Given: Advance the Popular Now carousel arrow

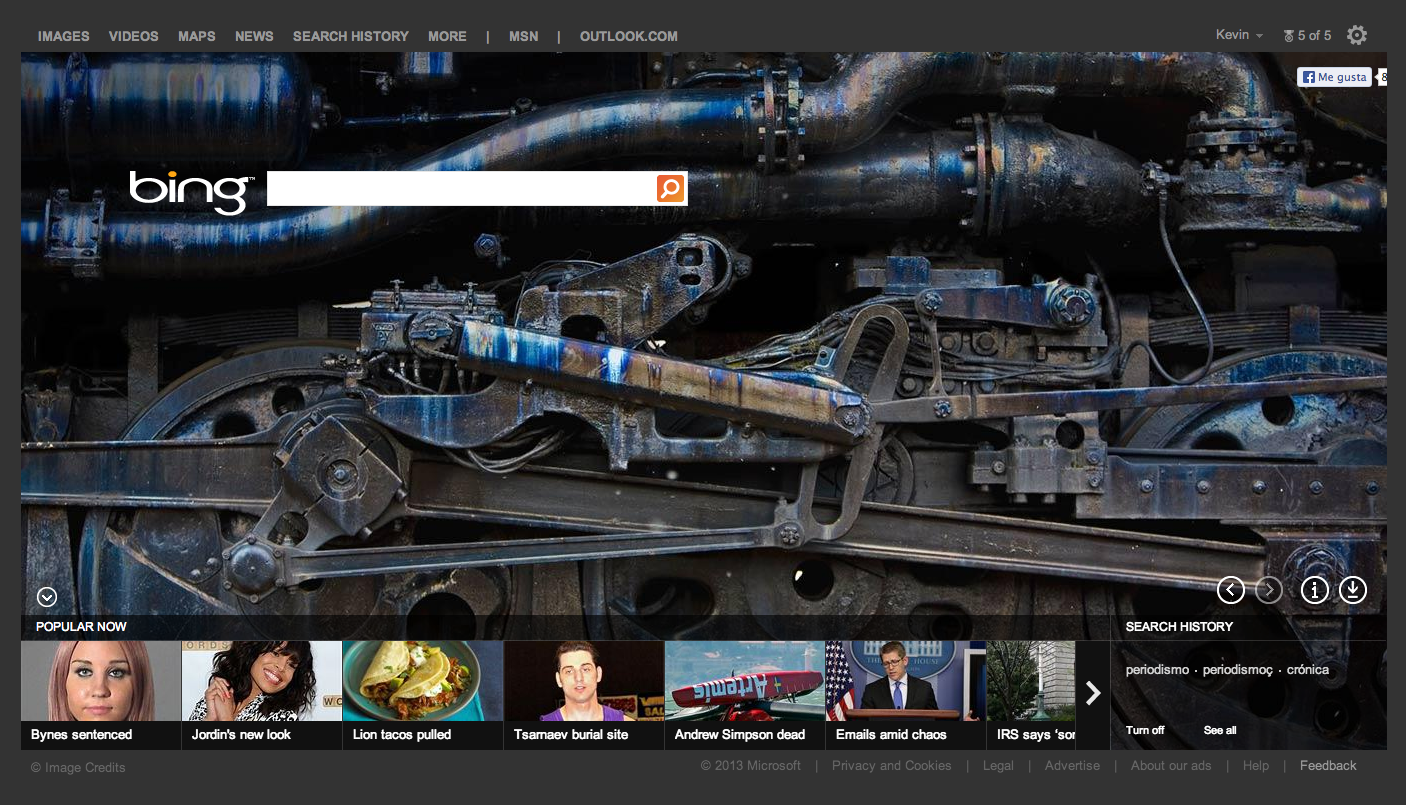Looking at the screenshot, I should (1093, 693).
